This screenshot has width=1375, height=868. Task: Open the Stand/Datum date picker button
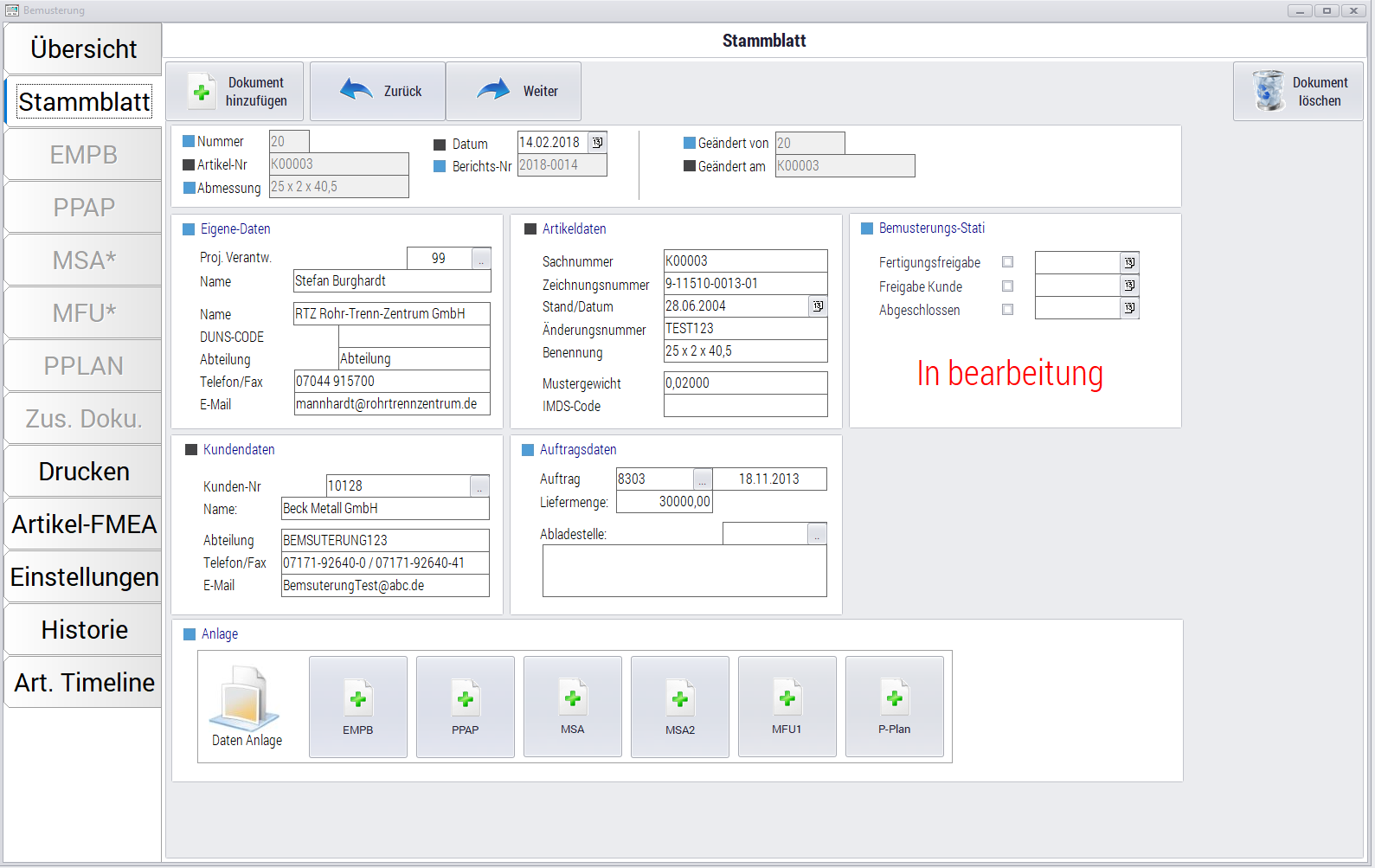[818, 306]
